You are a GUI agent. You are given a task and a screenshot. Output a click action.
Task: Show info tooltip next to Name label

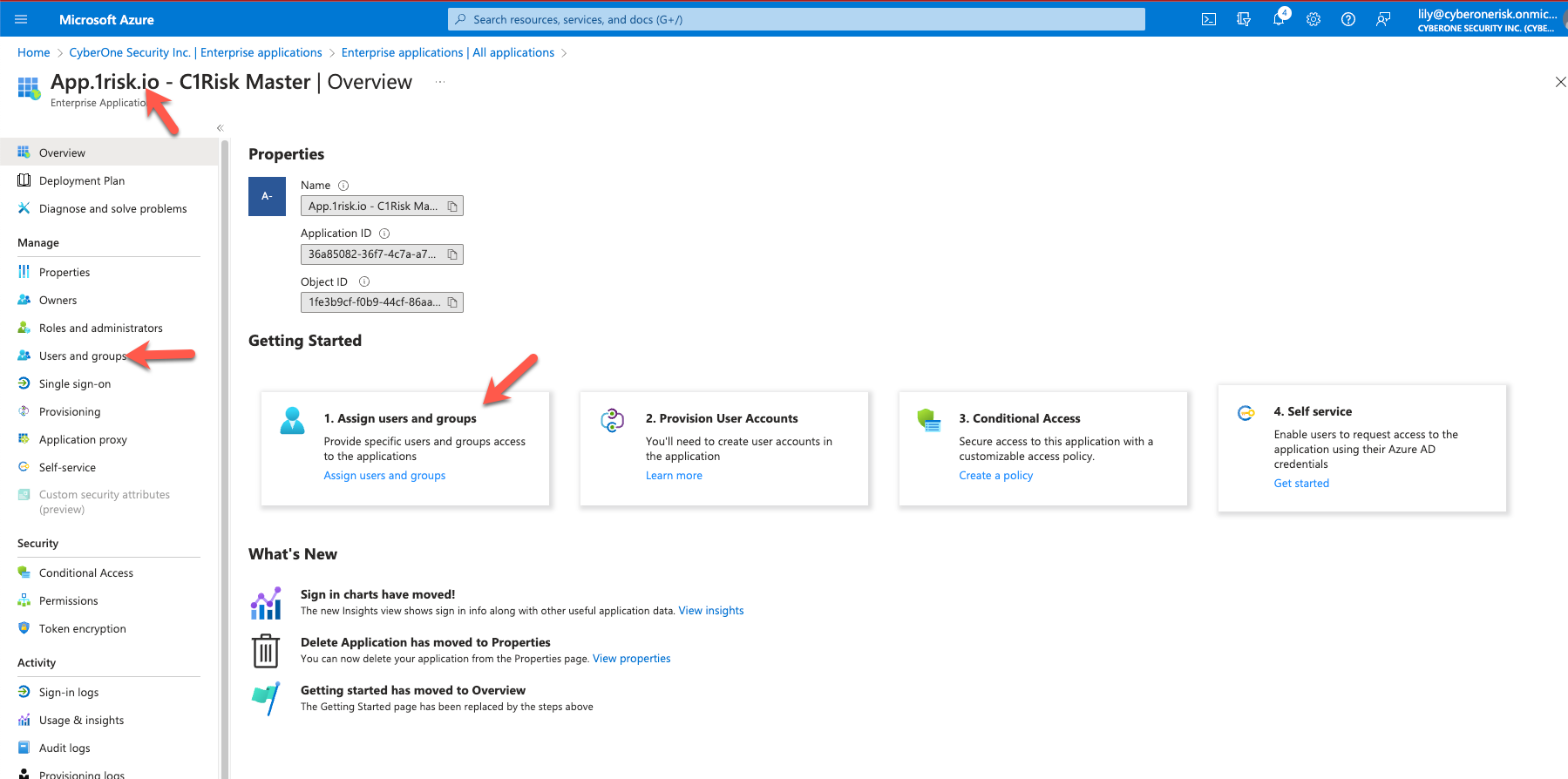point(343,186)
